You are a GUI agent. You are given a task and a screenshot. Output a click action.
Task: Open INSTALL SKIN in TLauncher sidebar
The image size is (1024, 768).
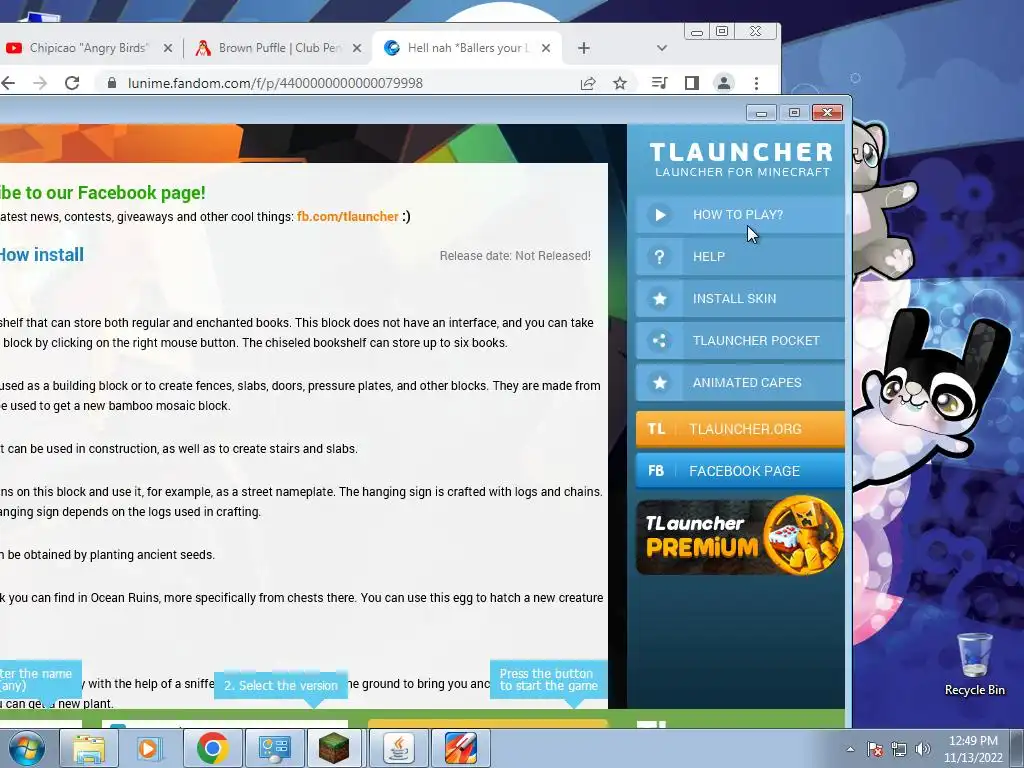(740, 298)
